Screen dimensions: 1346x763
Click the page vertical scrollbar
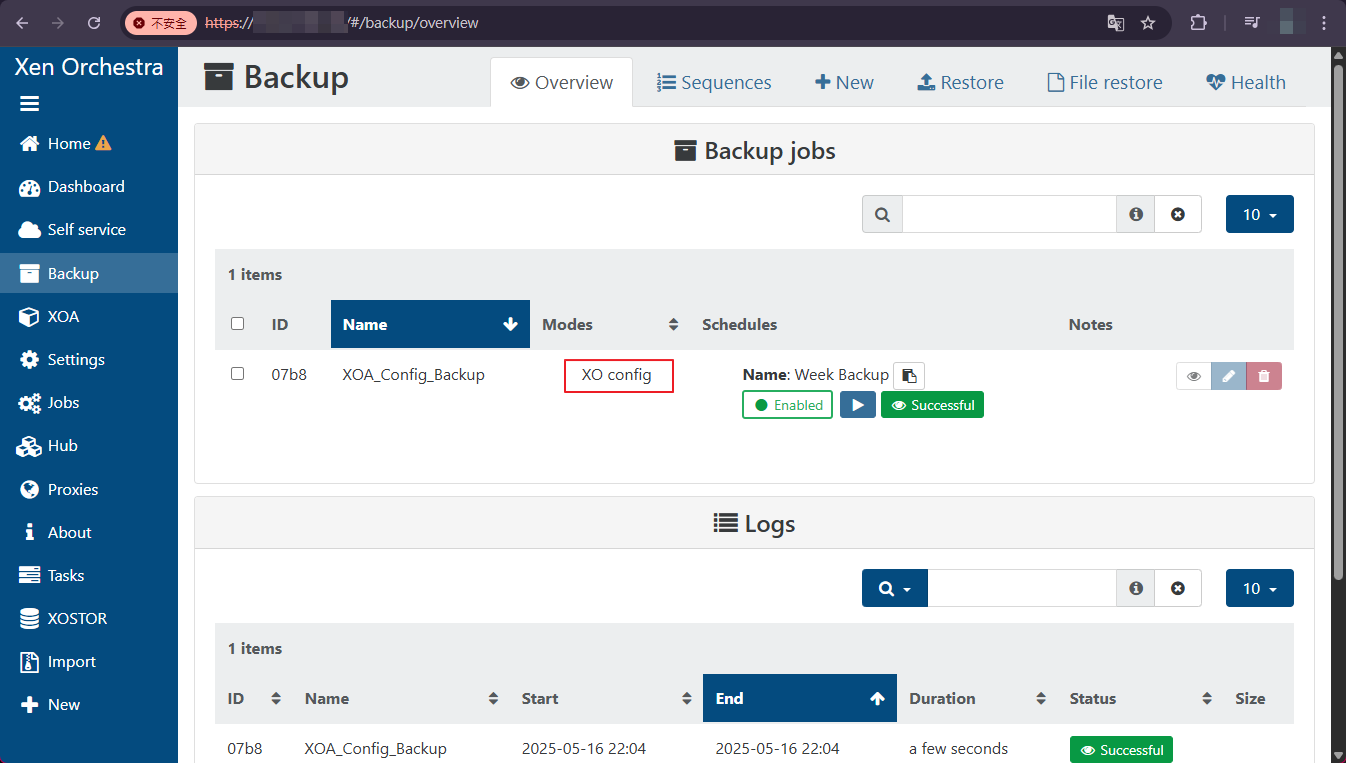pos(1338,320)
